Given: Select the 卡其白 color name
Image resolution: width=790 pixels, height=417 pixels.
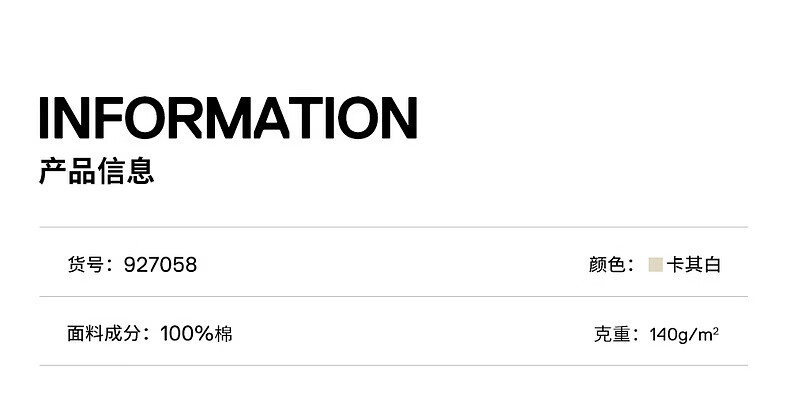Looking at the screenshot, I should tap(694, 265).
